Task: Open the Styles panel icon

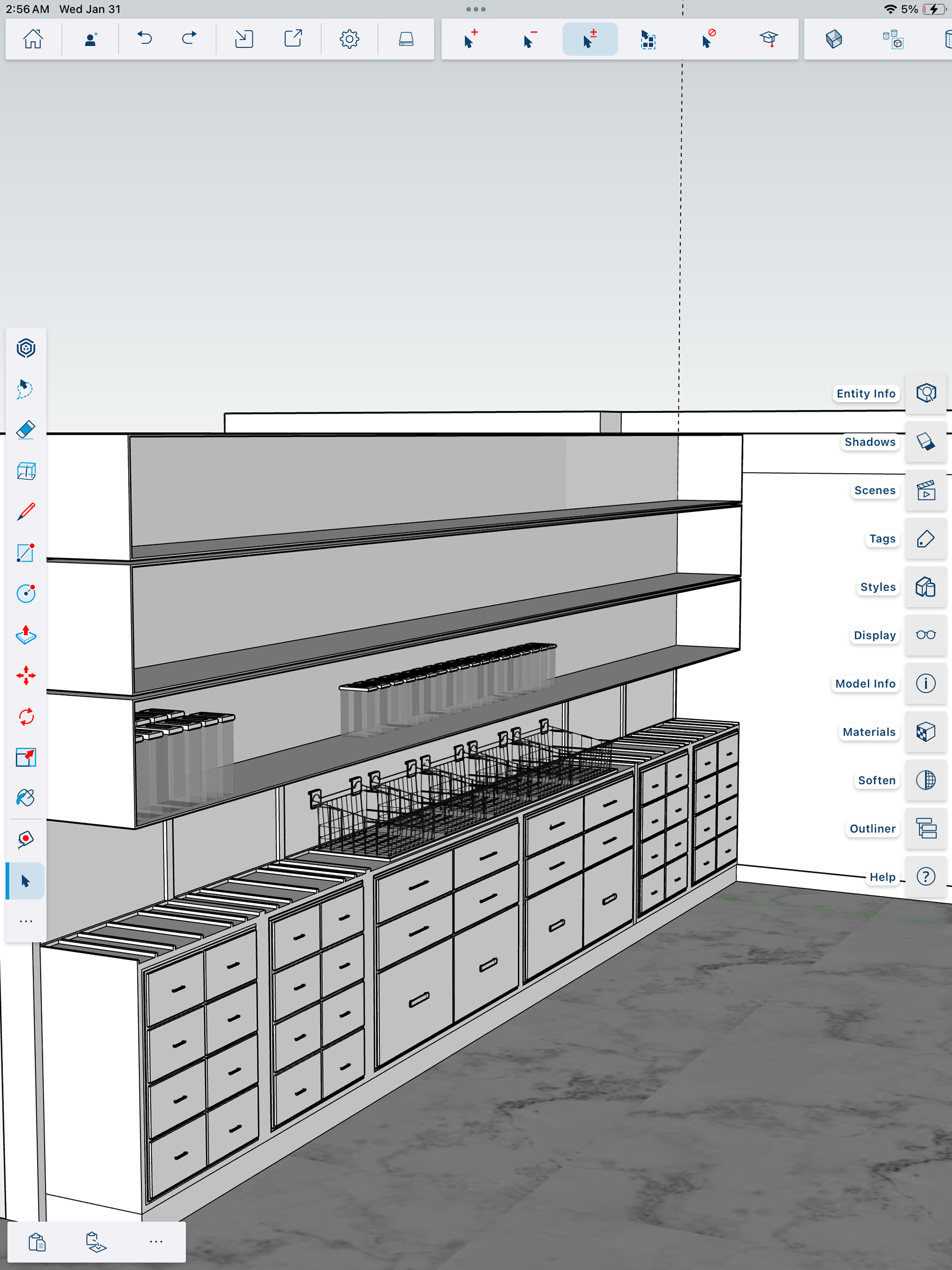Action: tap(926, 587)
